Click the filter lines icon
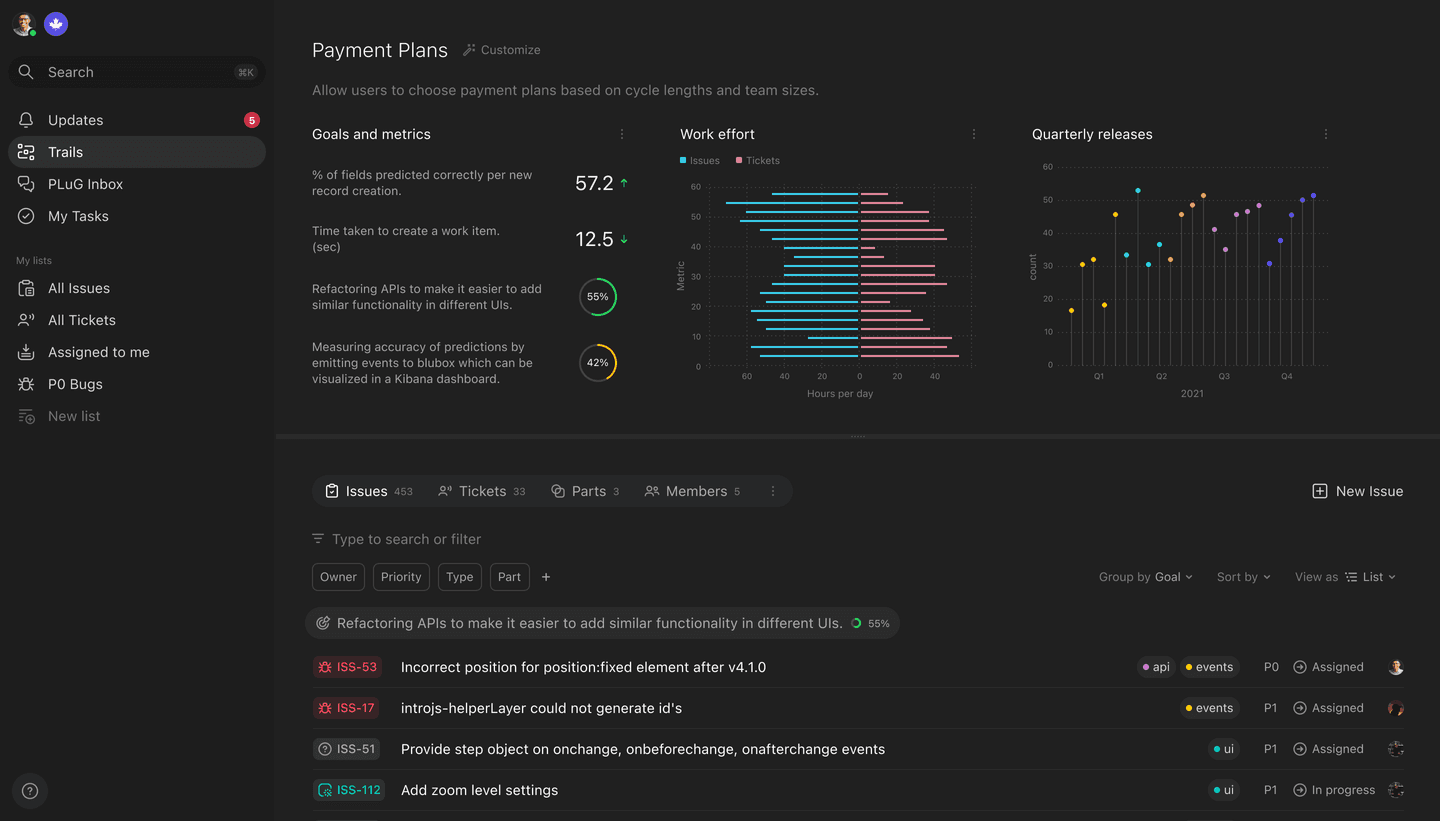 point(318,539)
